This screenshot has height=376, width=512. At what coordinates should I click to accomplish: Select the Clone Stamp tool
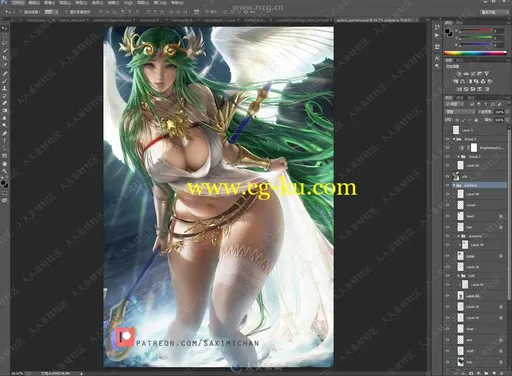(x=5, y=88)
